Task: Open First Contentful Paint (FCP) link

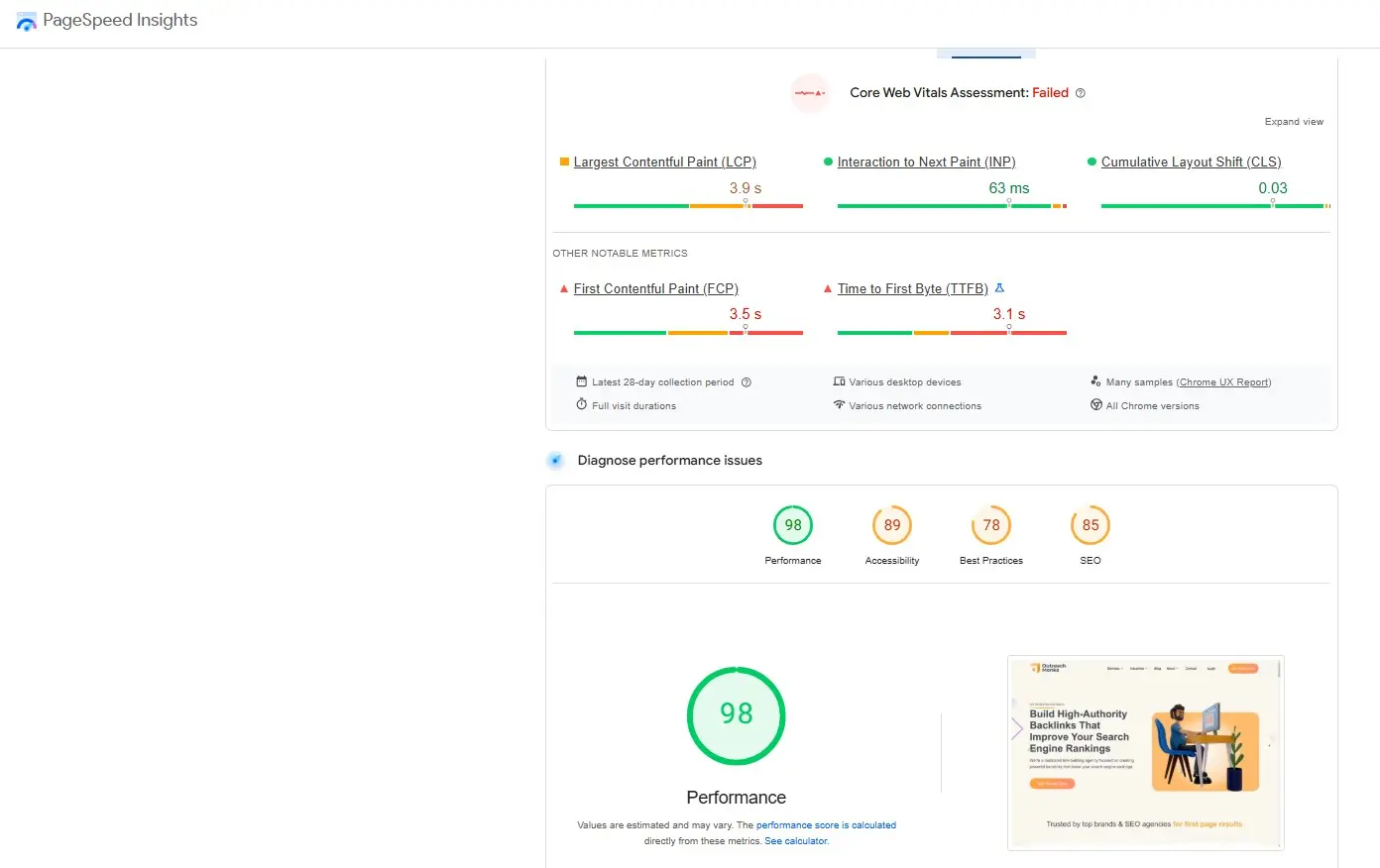Action: (655, 288)
